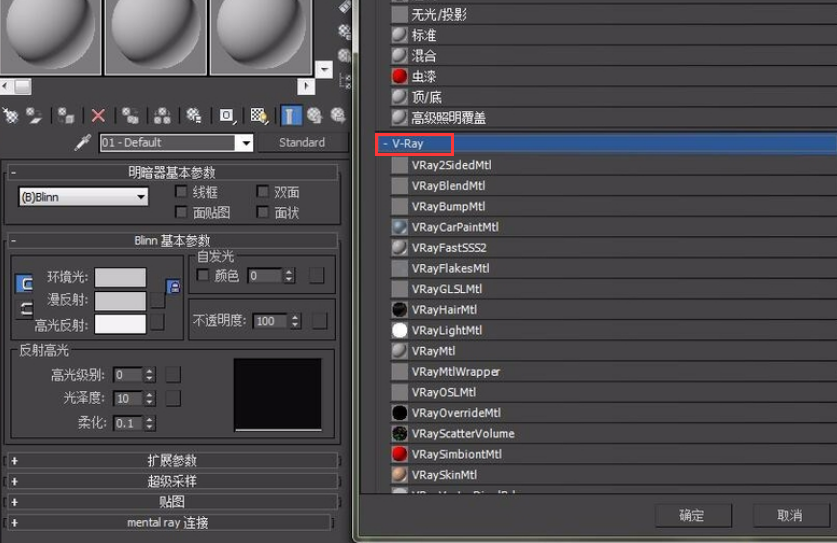Viewport: 837px width, 543px height.
Task: Enable the 面状 checkbox
Action: 263,212
